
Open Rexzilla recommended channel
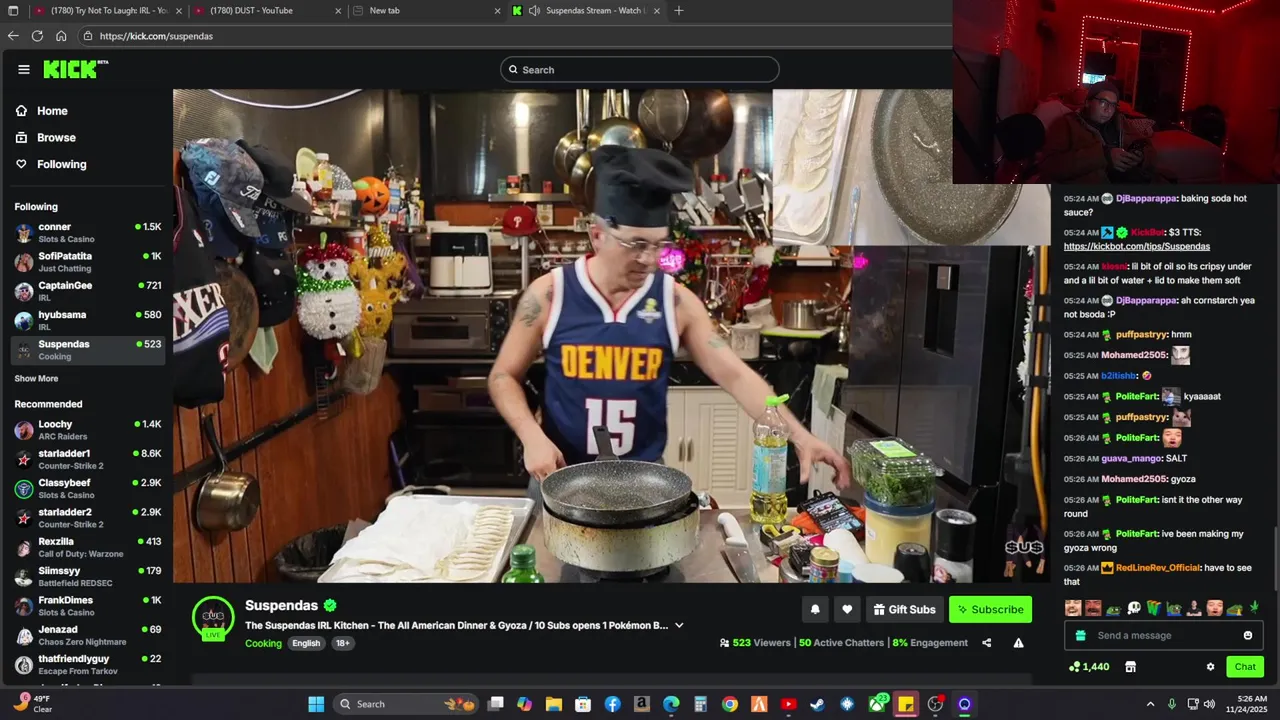tap(88, 547)
